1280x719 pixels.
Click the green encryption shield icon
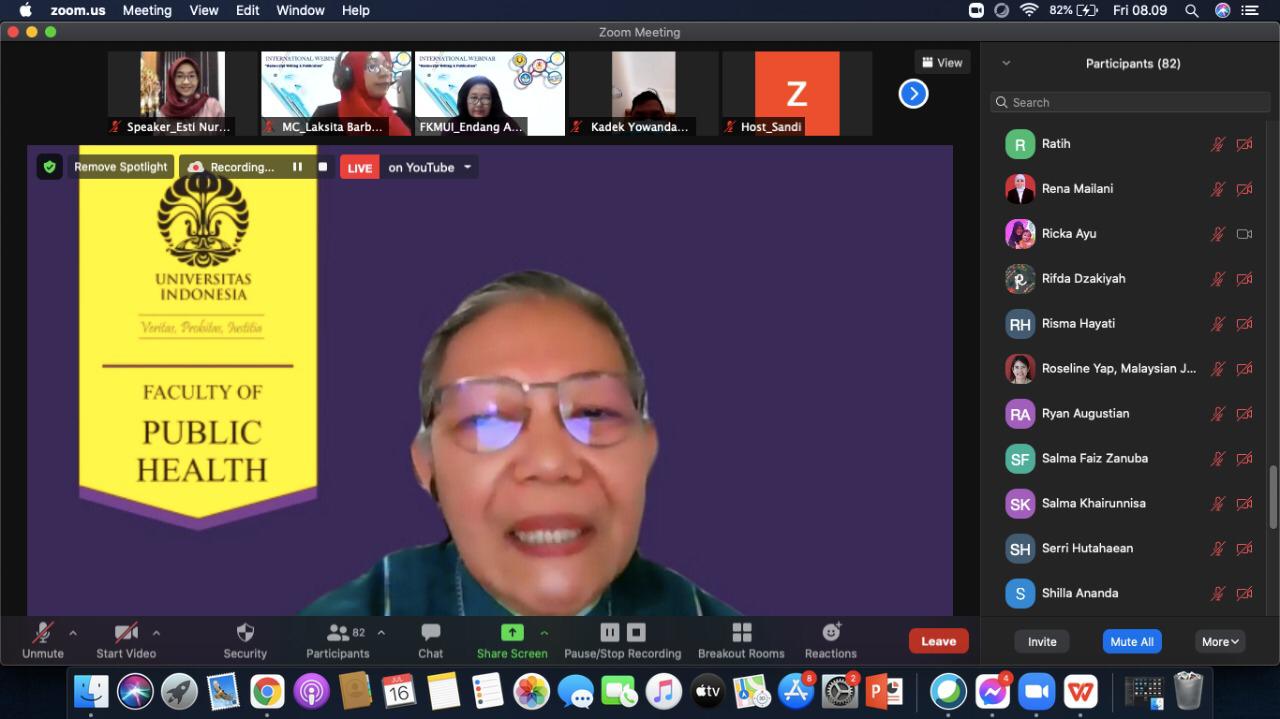pos(50,167)
